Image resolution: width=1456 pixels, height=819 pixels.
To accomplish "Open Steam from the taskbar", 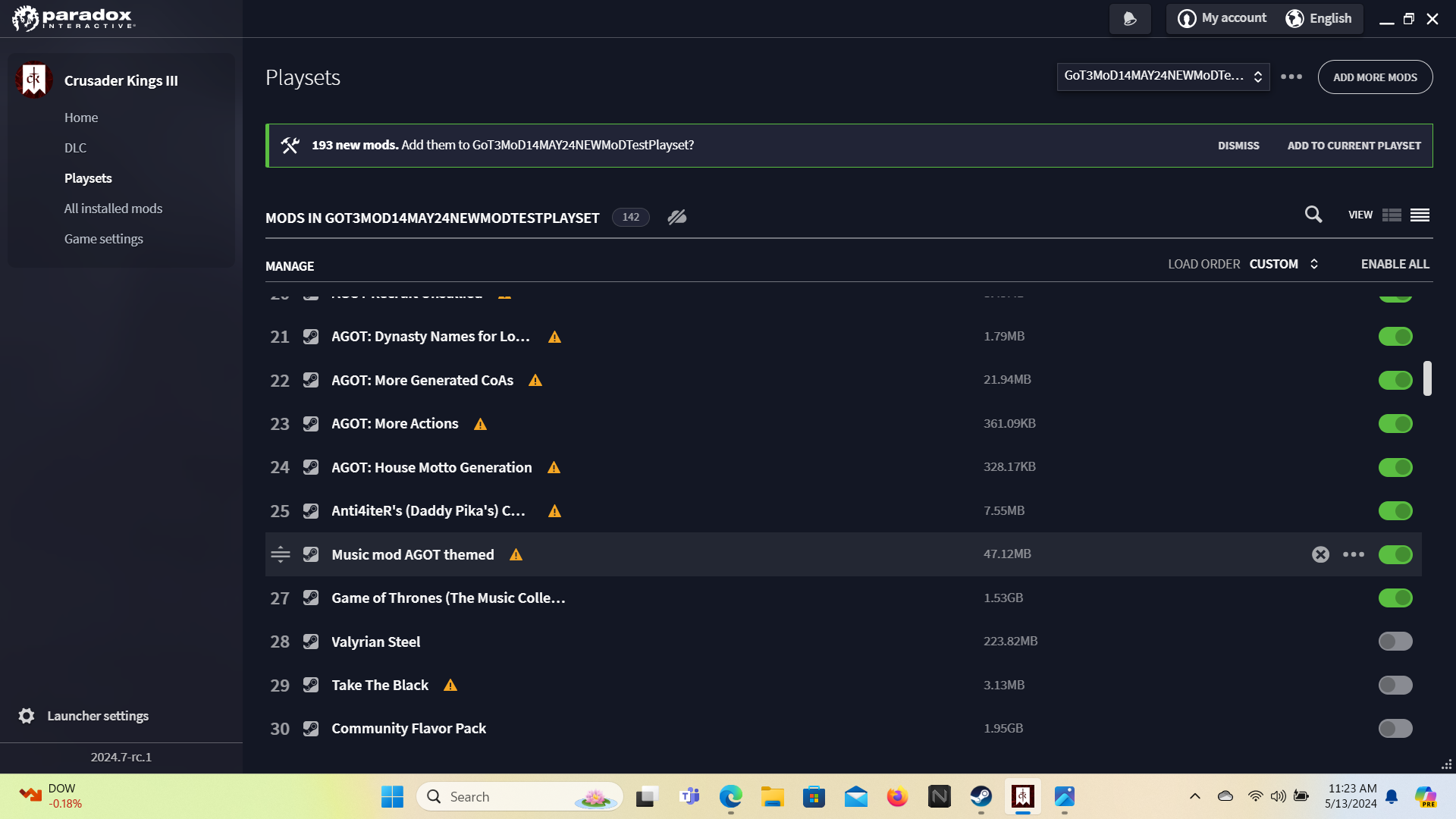I will (981, 796).
